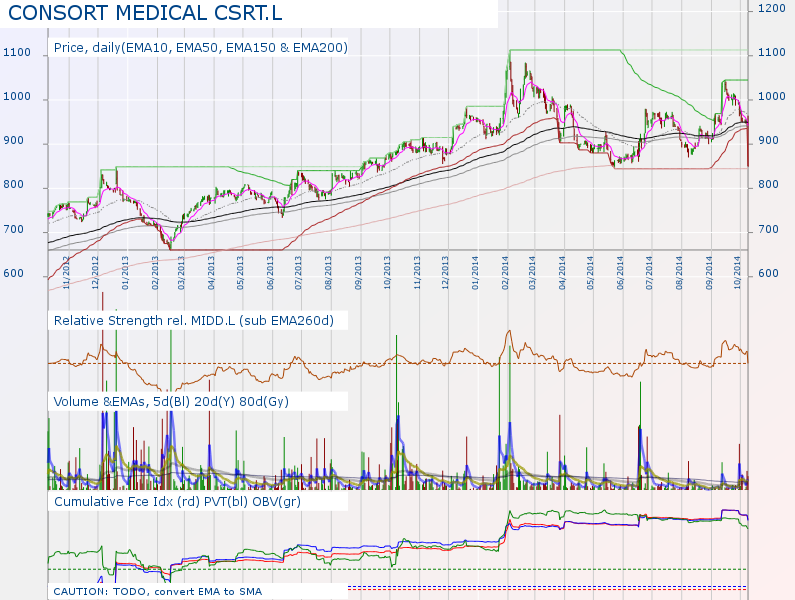
Task: Click the 1000 value on right price axis
Action: (771, 96)
